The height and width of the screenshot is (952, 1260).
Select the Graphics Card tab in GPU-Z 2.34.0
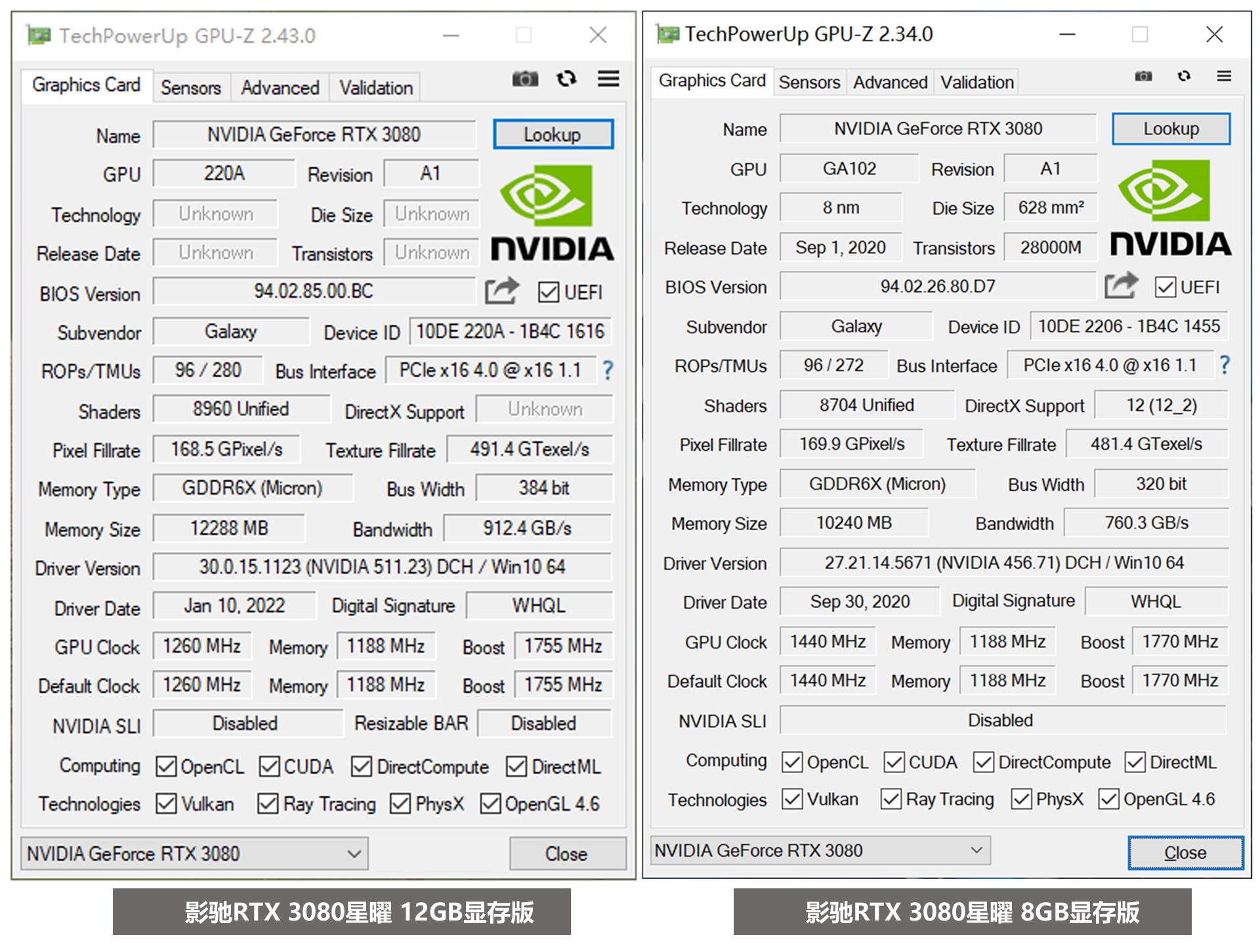click(712, 80)
